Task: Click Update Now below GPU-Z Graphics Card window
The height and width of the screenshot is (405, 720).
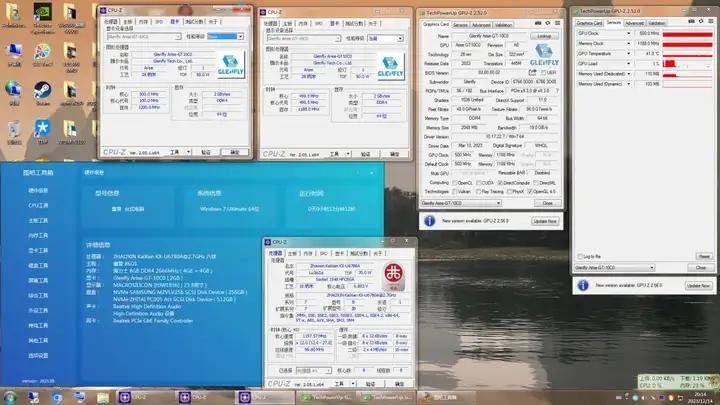Action: [x=545, y=221]
